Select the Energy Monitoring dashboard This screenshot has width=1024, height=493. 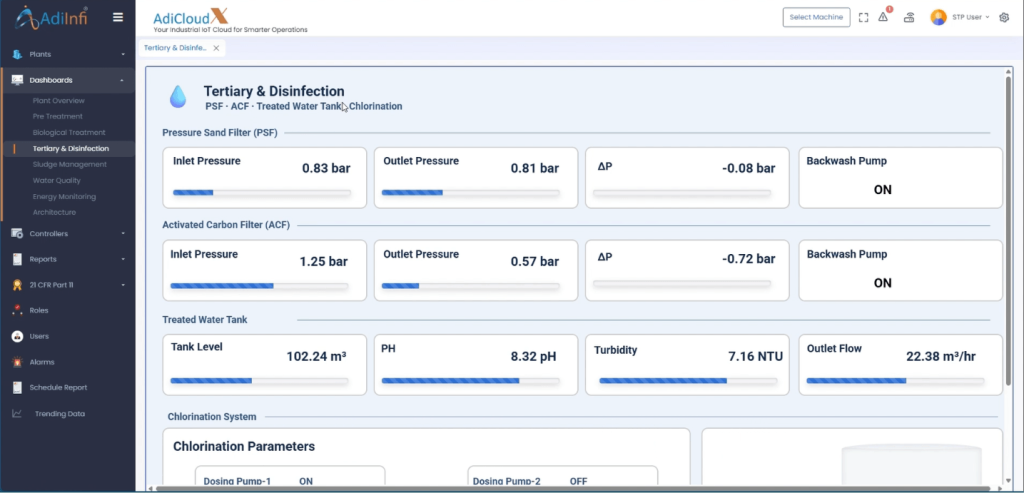[64, 197]
